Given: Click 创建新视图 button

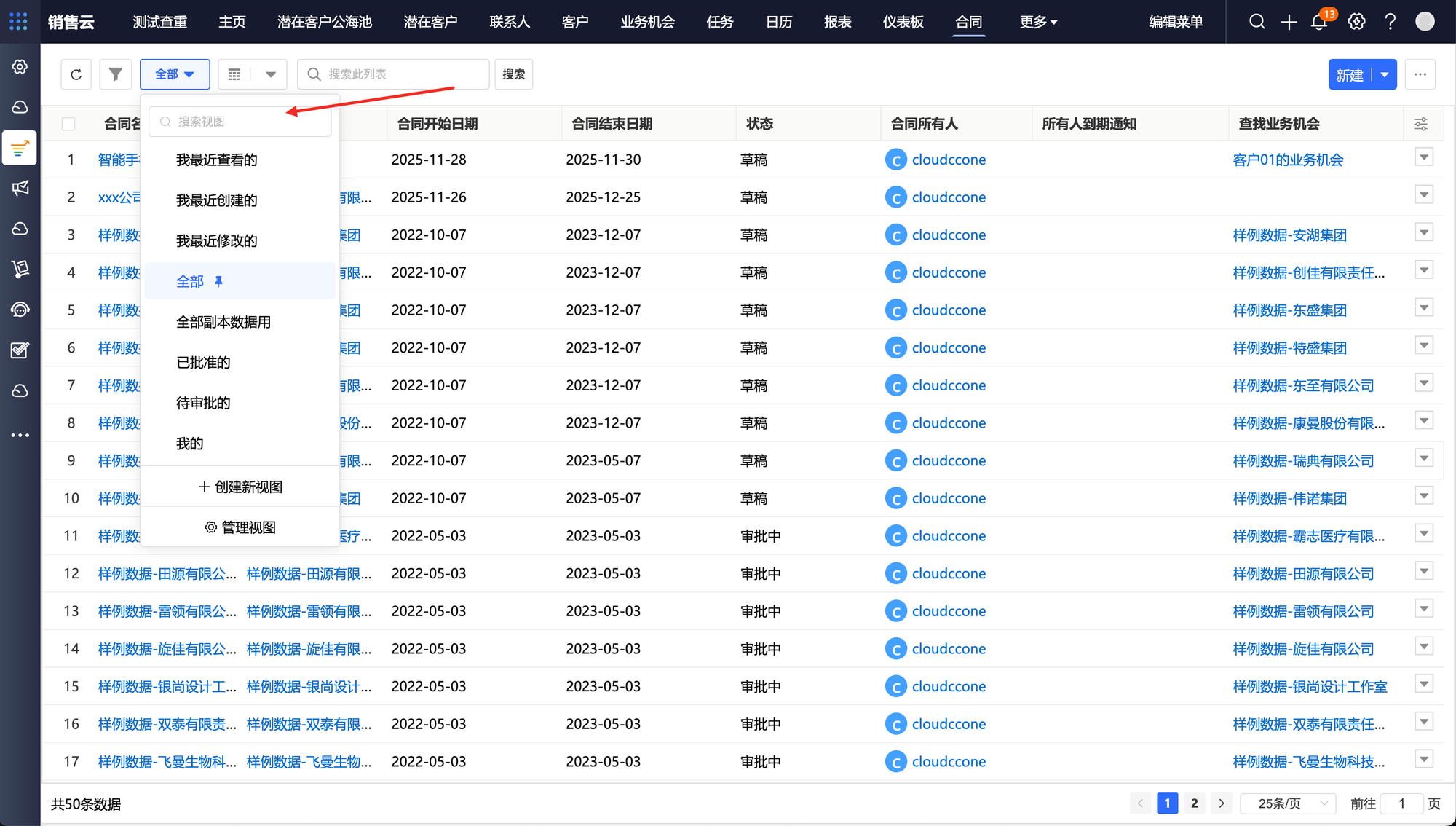Looking at the screenshot, I should pyautogui.click(x=240, y=487).
